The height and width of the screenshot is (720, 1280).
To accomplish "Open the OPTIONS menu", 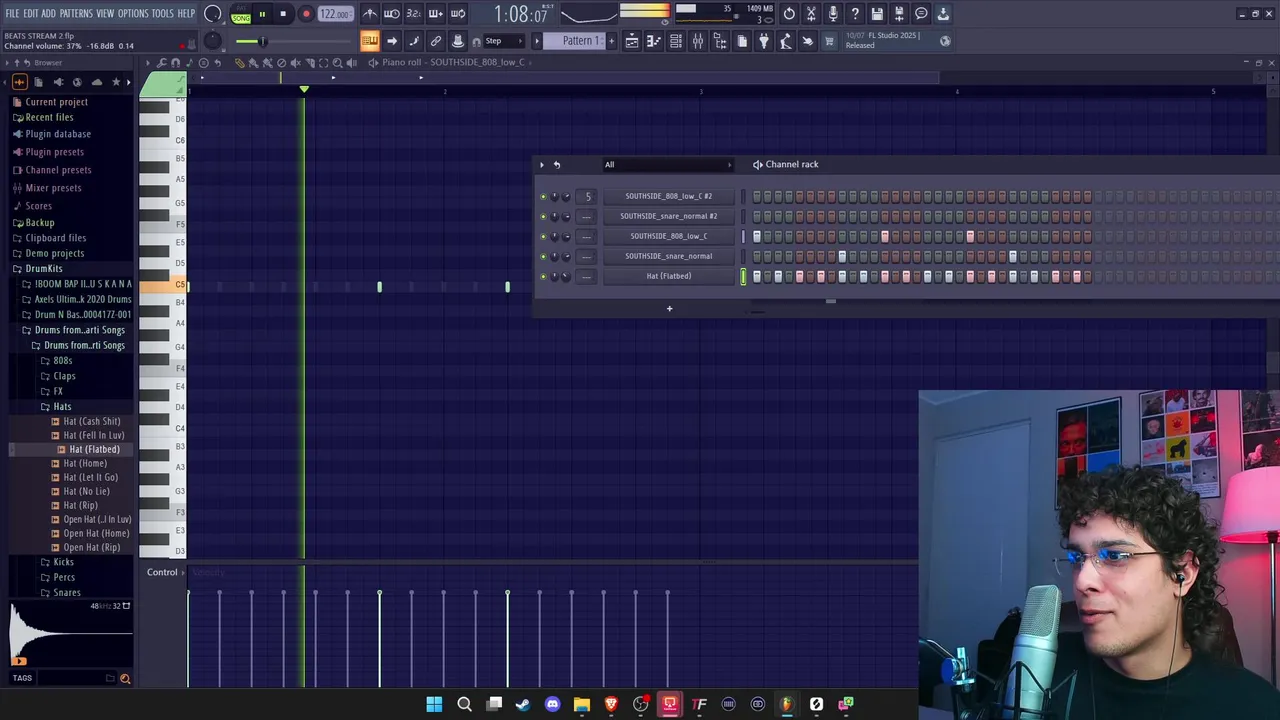I will (133, 14).
